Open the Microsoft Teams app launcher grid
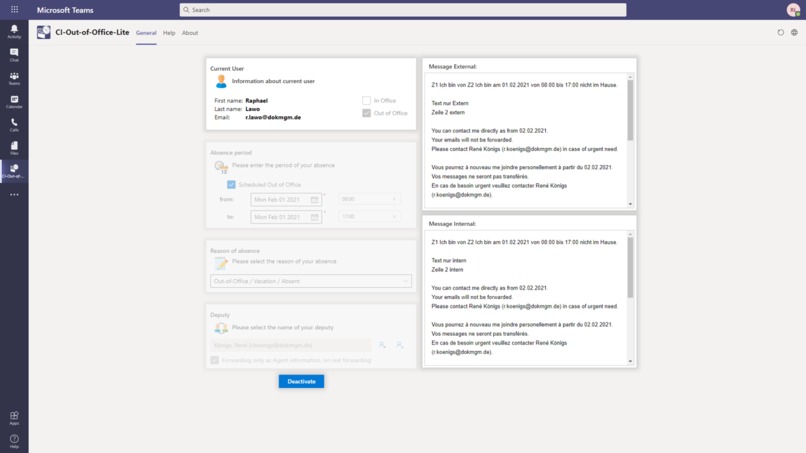The height and width of the screenshot is (453, 806). coord(14,9)
